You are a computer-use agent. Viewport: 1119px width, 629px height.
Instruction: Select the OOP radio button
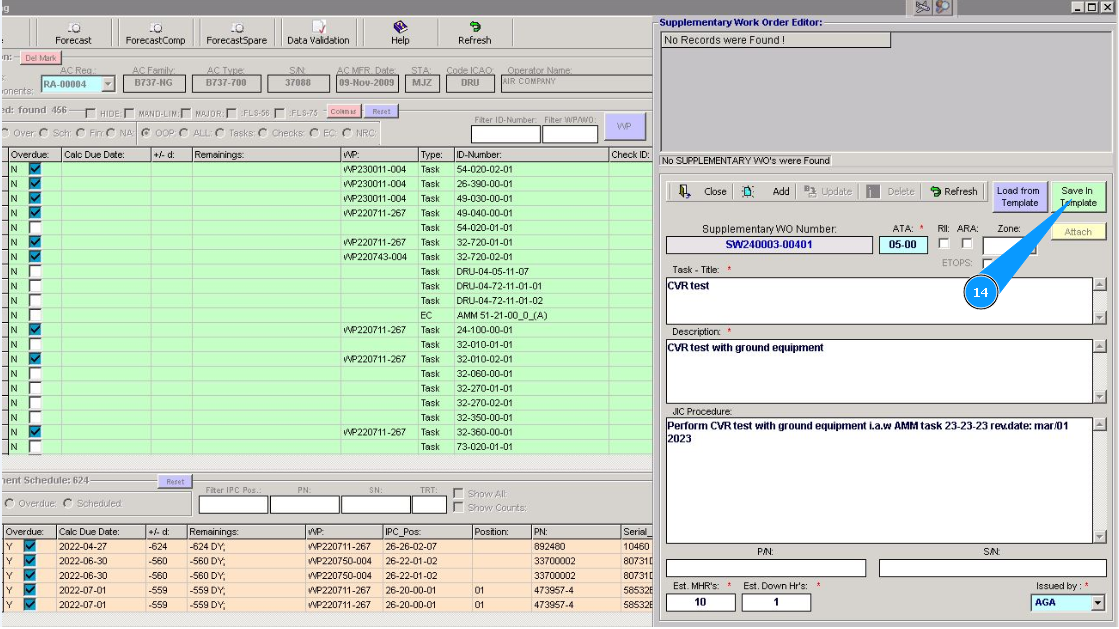click(146, 132)
